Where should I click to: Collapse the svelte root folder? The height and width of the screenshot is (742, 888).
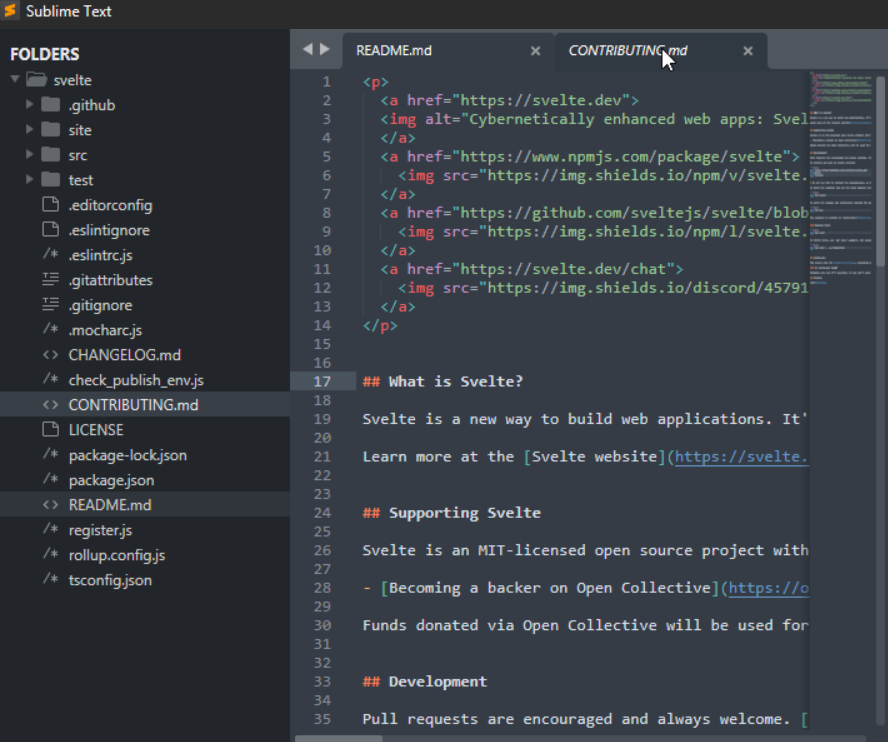[15, 79]
